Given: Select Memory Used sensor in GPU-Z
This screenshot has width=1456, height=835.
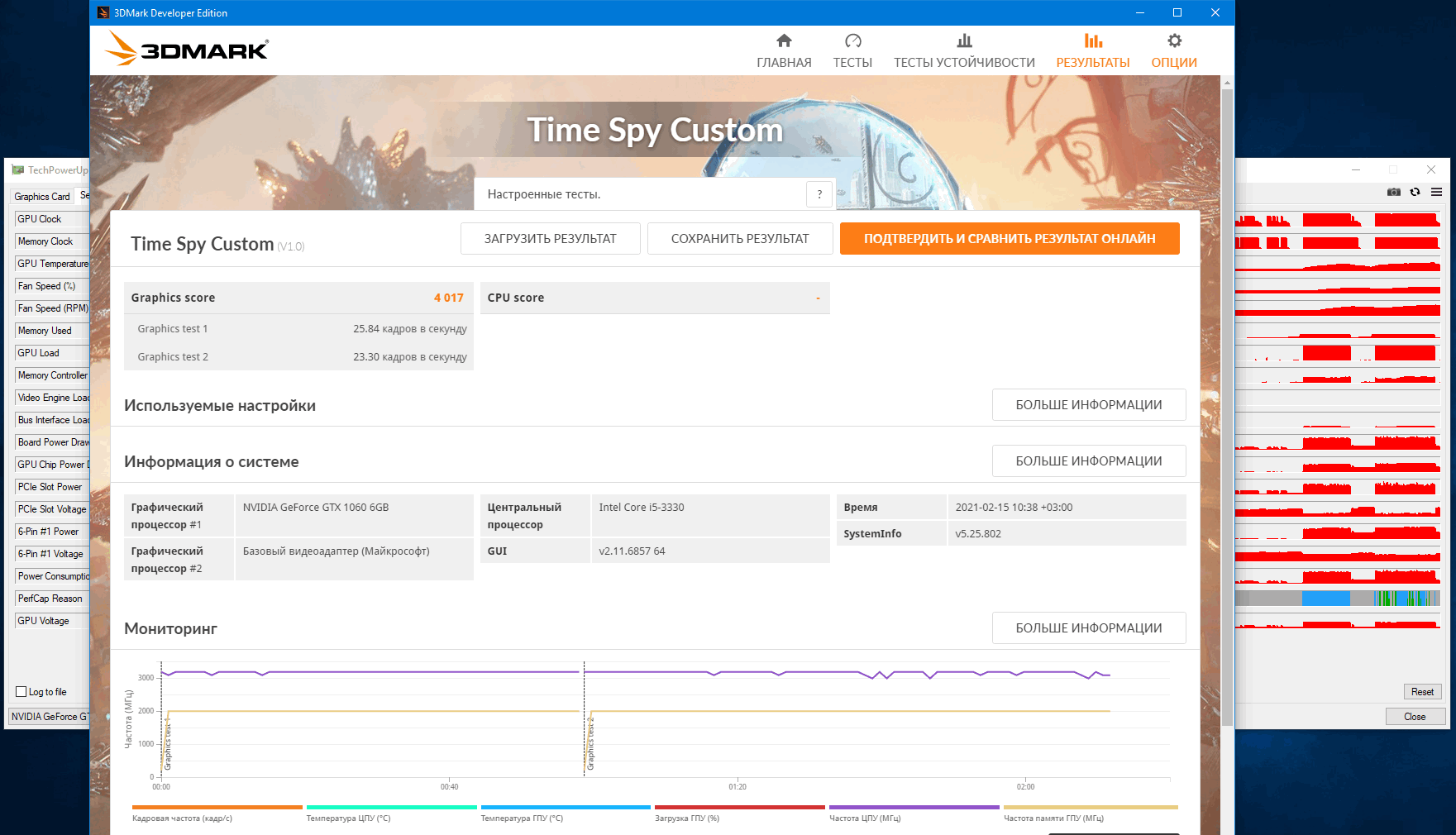Looking at the screenshot, I should 52,331.
